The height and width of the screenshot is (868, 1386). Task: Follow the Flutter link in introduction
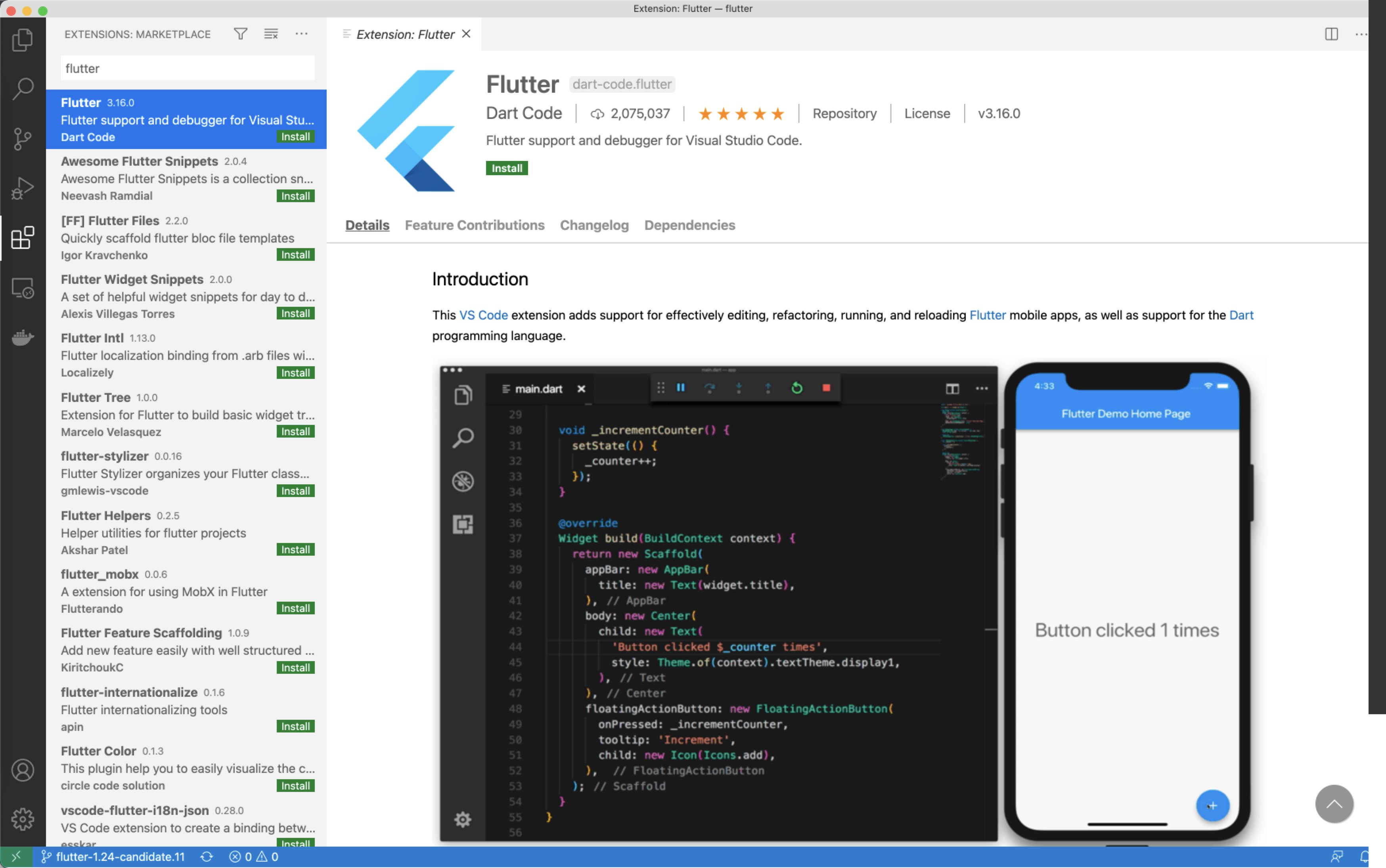tap(988, 315)
